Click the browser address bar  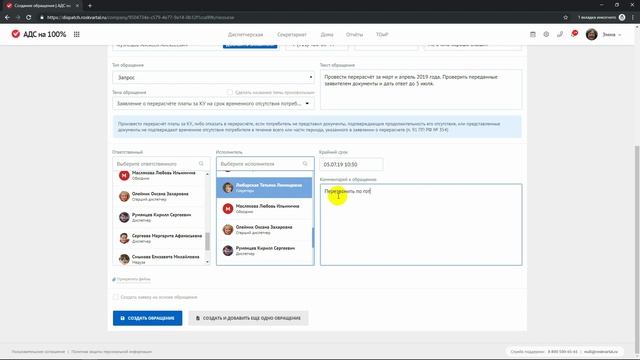tap(298, 18)
